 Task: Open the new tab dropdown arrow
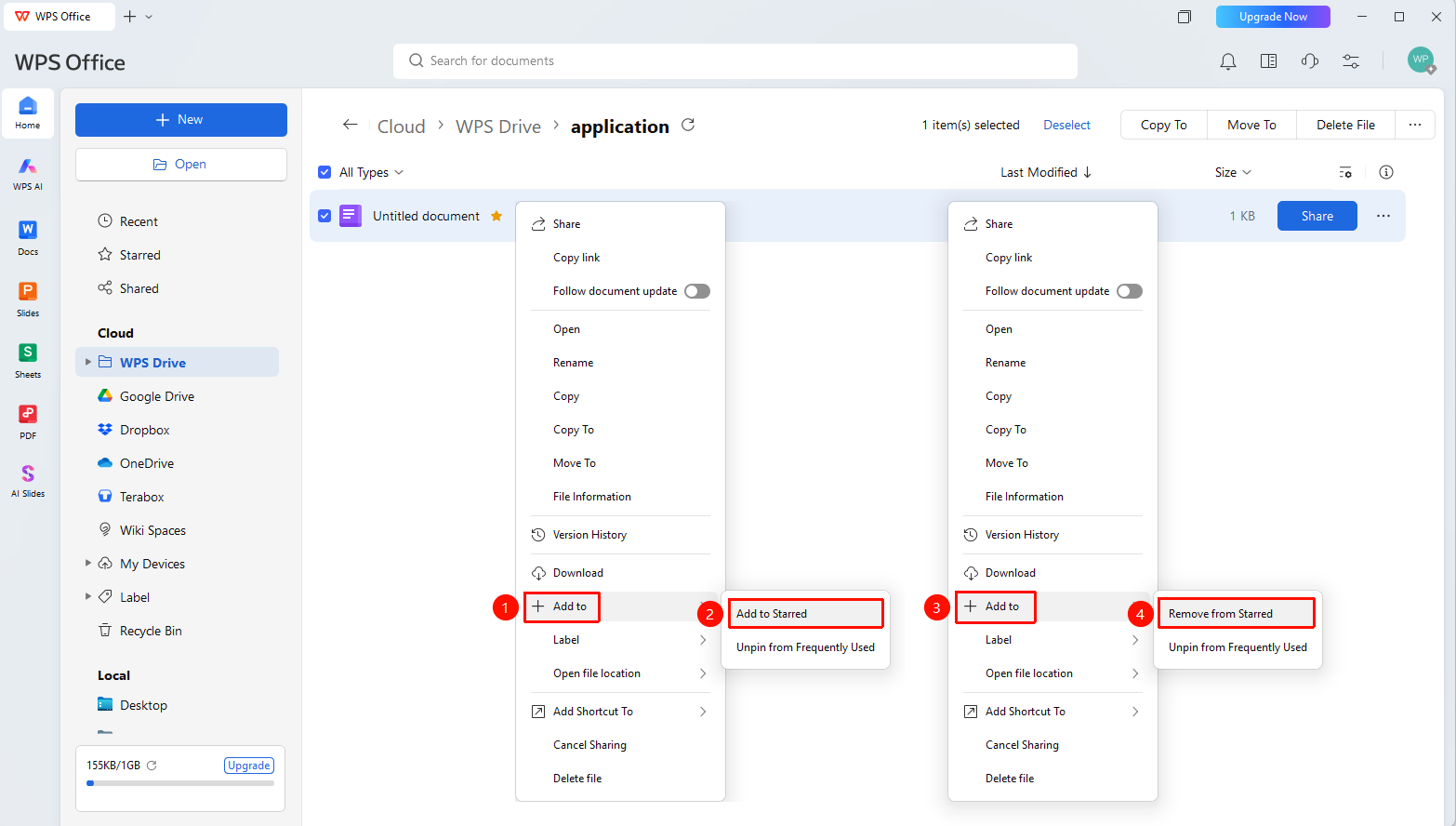pyautogui.click(x=149, y=17)
